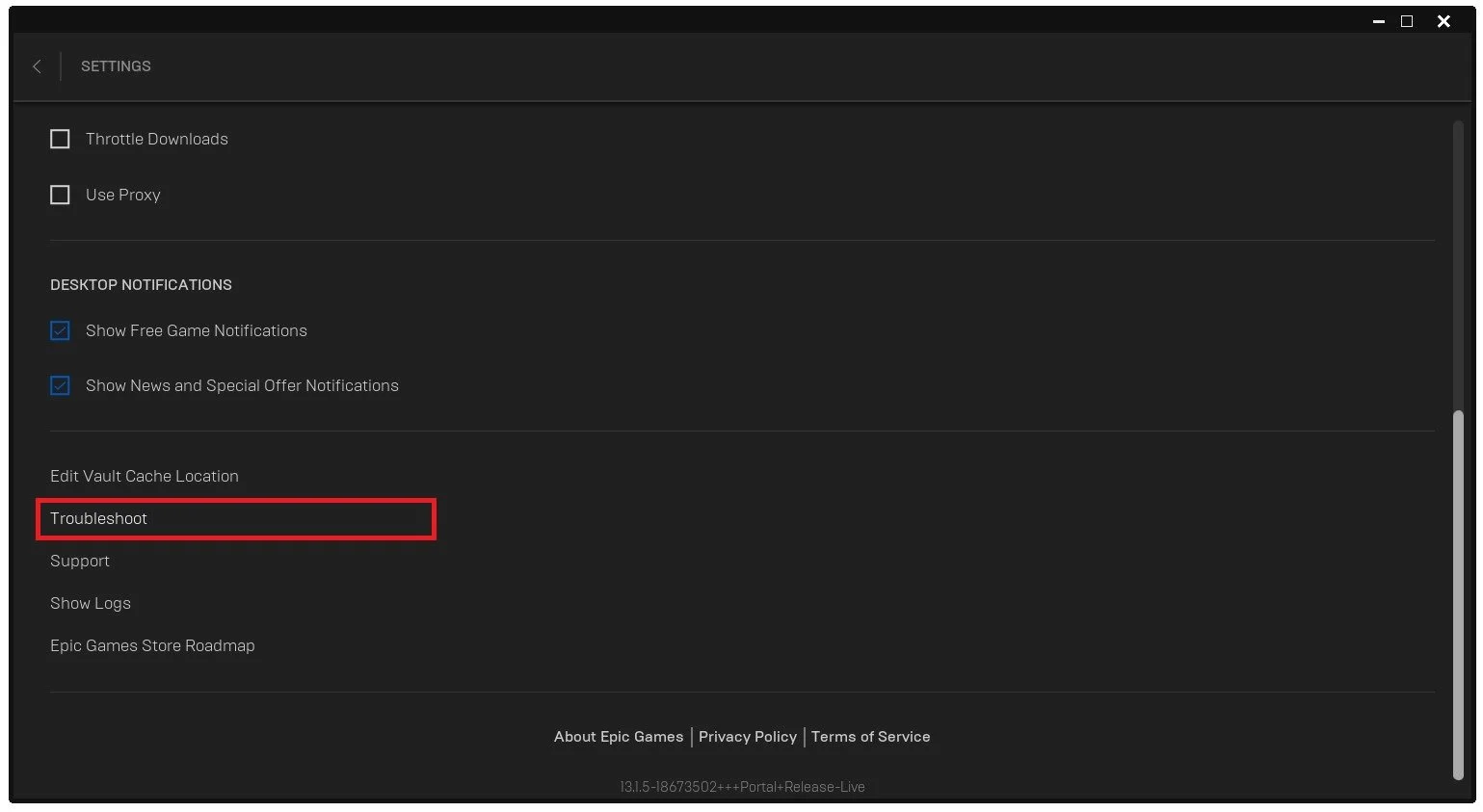Maximize the launcher window

click(1407, 21)
